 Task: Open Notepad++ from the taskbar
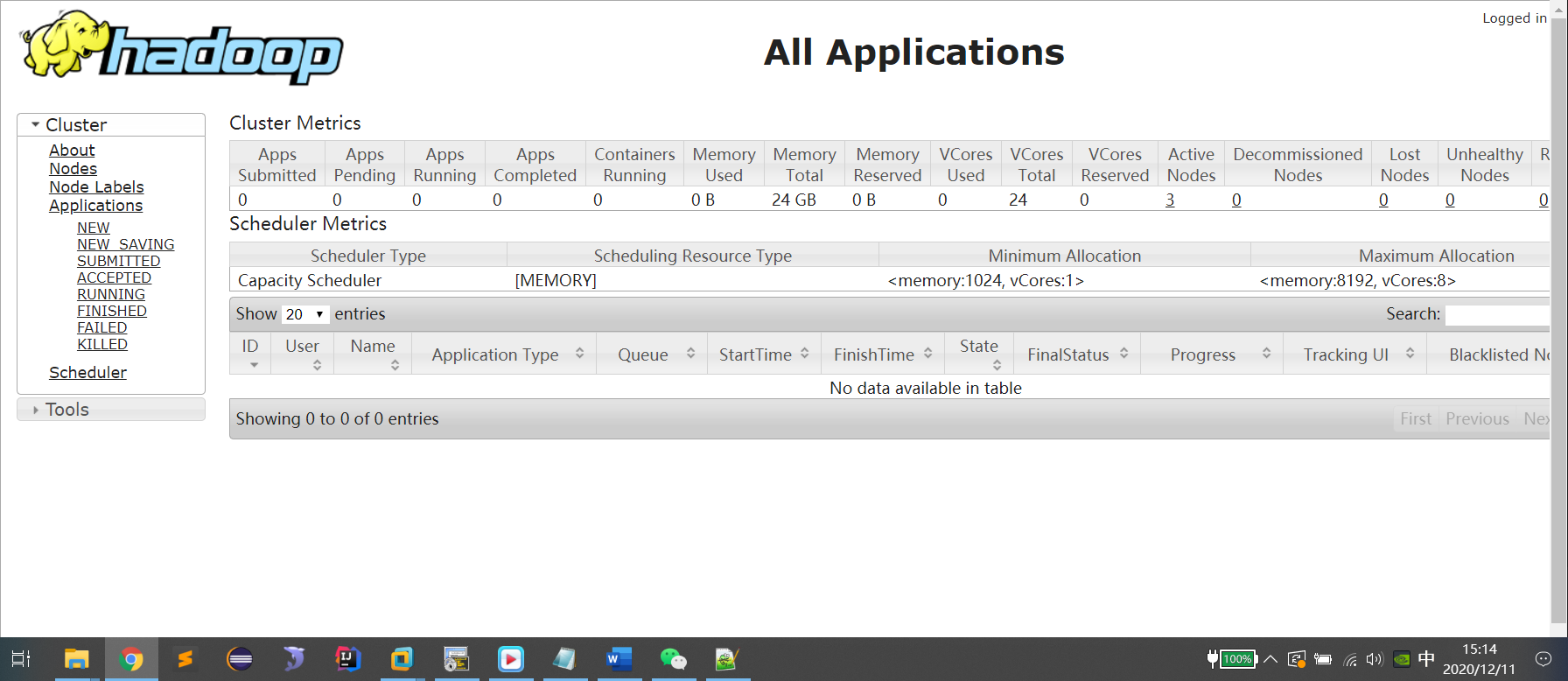(x=727, y=659)
